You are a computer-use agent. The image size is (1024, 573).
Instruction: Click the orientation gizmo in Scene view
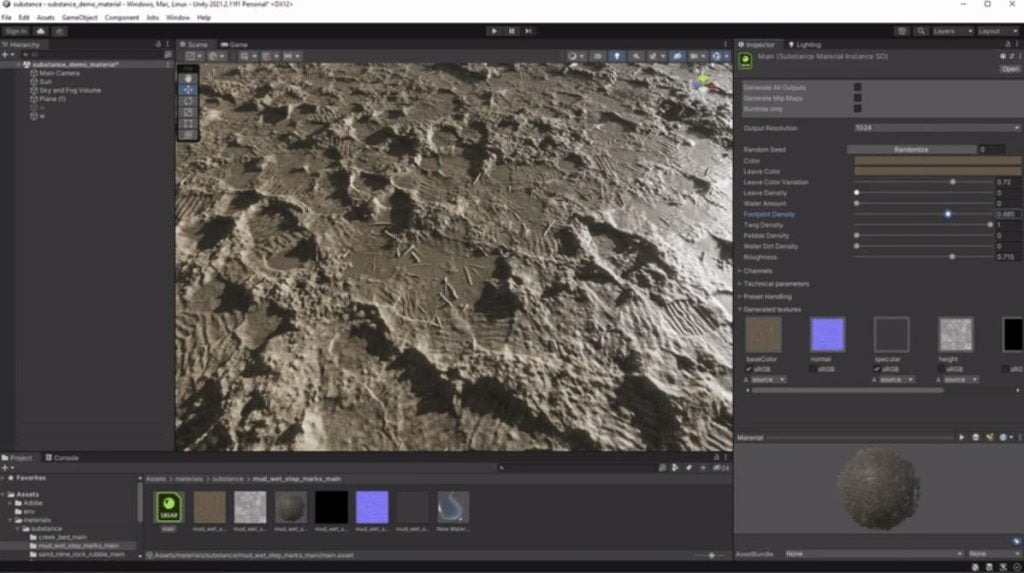tap(704, 84)
